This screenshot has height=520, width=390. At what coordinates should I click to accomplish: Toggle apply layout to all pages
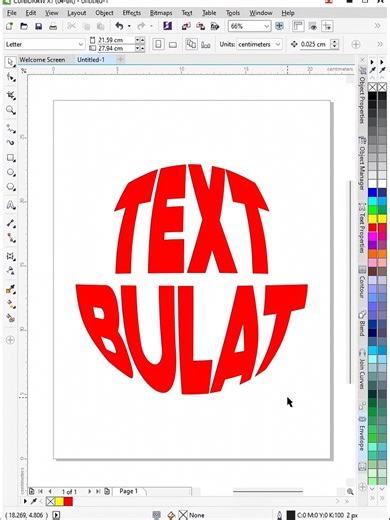click(x=191, y=44)
